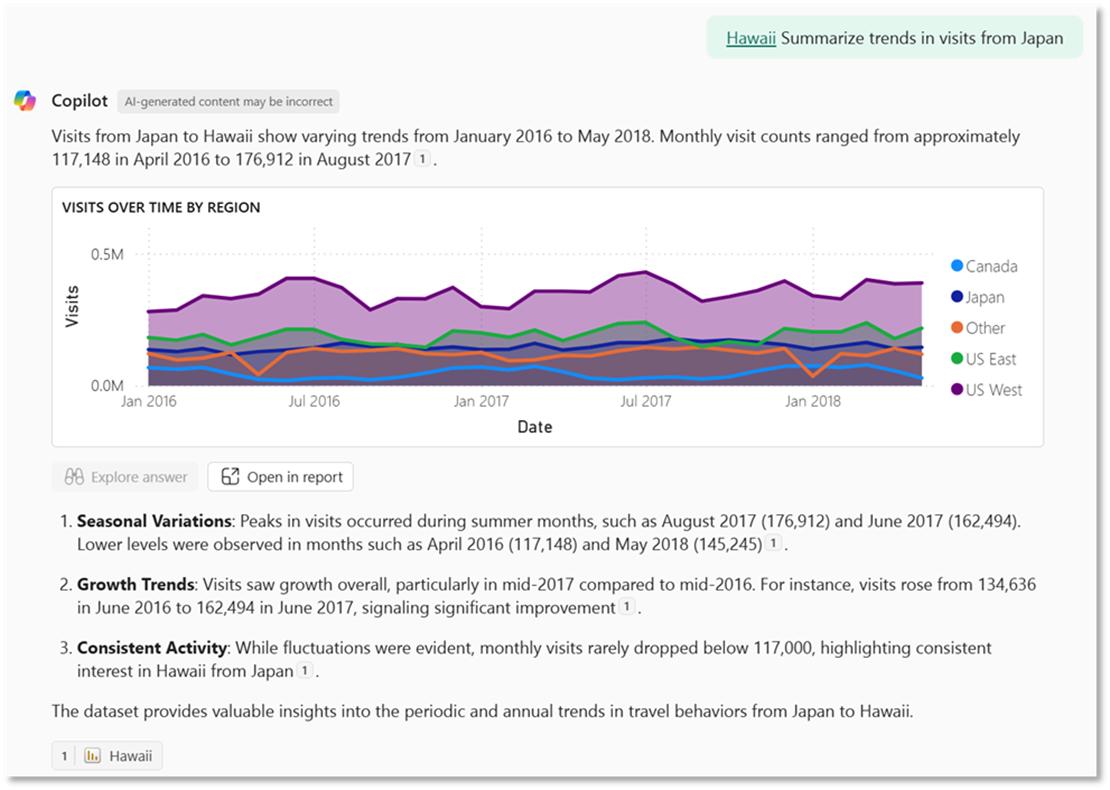The height and width of the screenshot is (790, 1110).
Task: Open the Hawaii link in the prompt
Action: (750, 38)
